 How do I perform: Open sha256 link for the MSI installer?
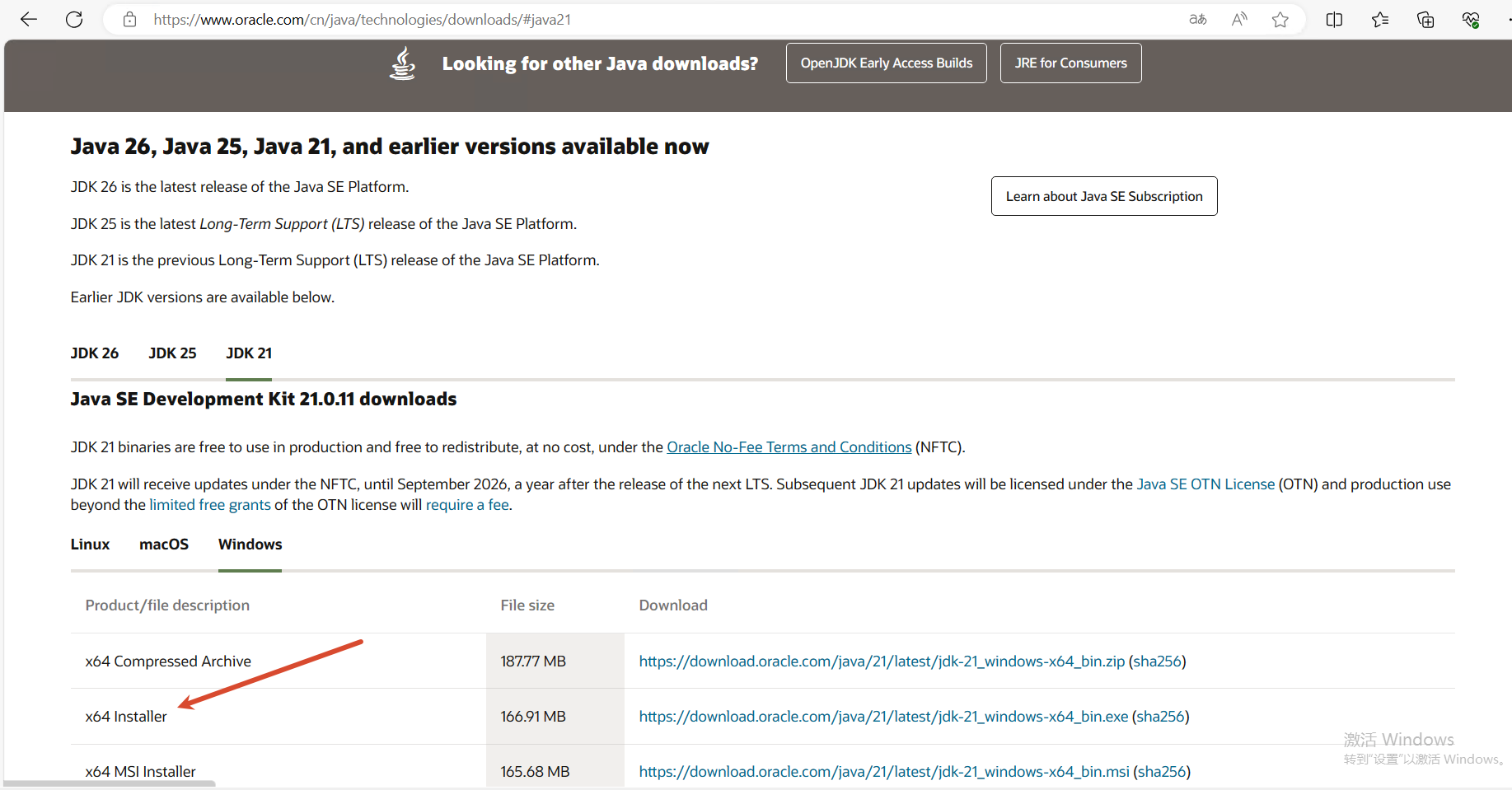1162,772
